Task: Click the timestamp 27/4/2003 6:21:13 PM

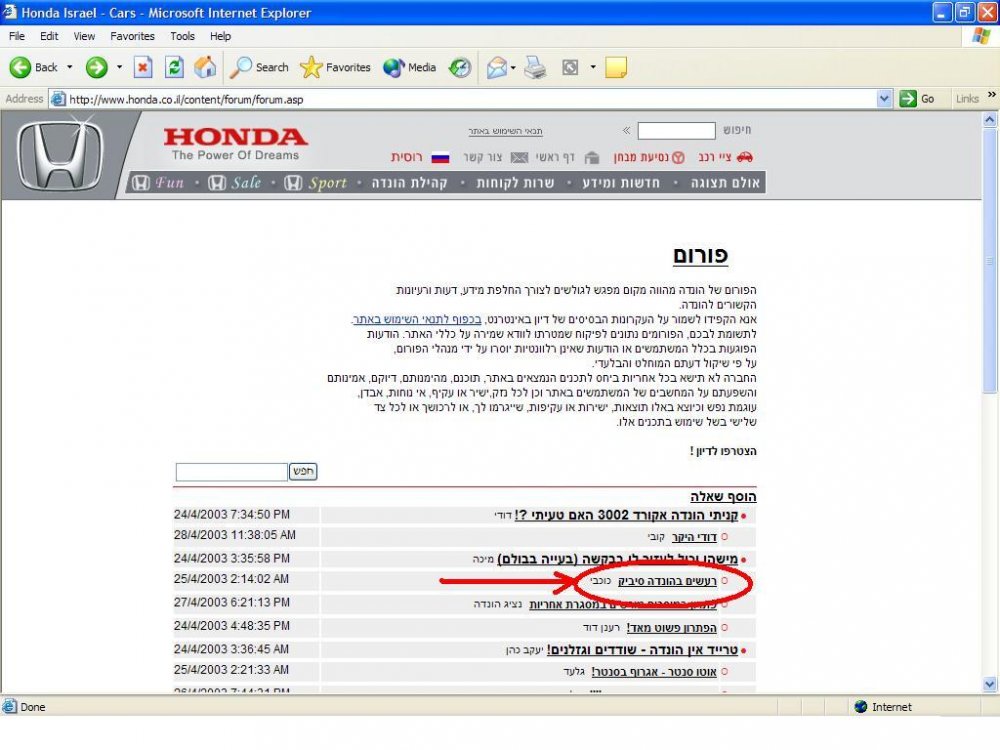Action: click(x=232, y=602)
